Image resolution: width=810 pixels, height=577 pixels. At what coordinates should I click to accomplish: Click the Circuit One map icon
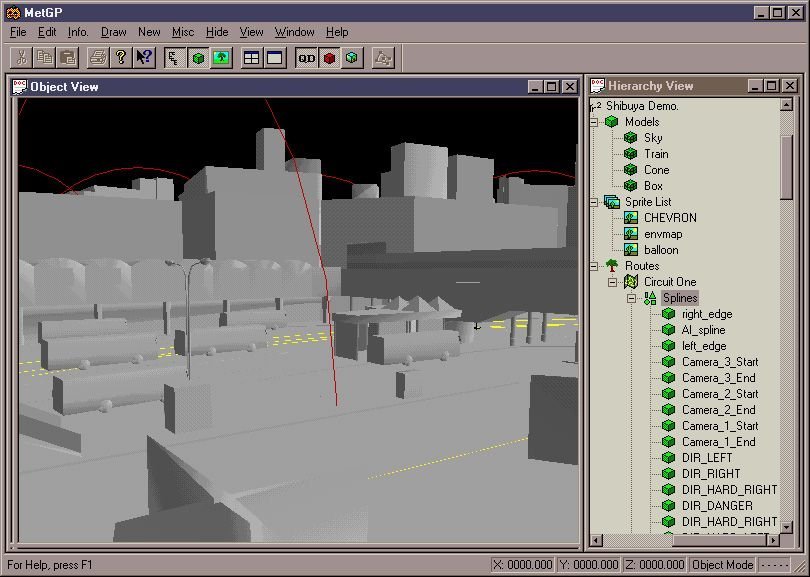[631, 282]
